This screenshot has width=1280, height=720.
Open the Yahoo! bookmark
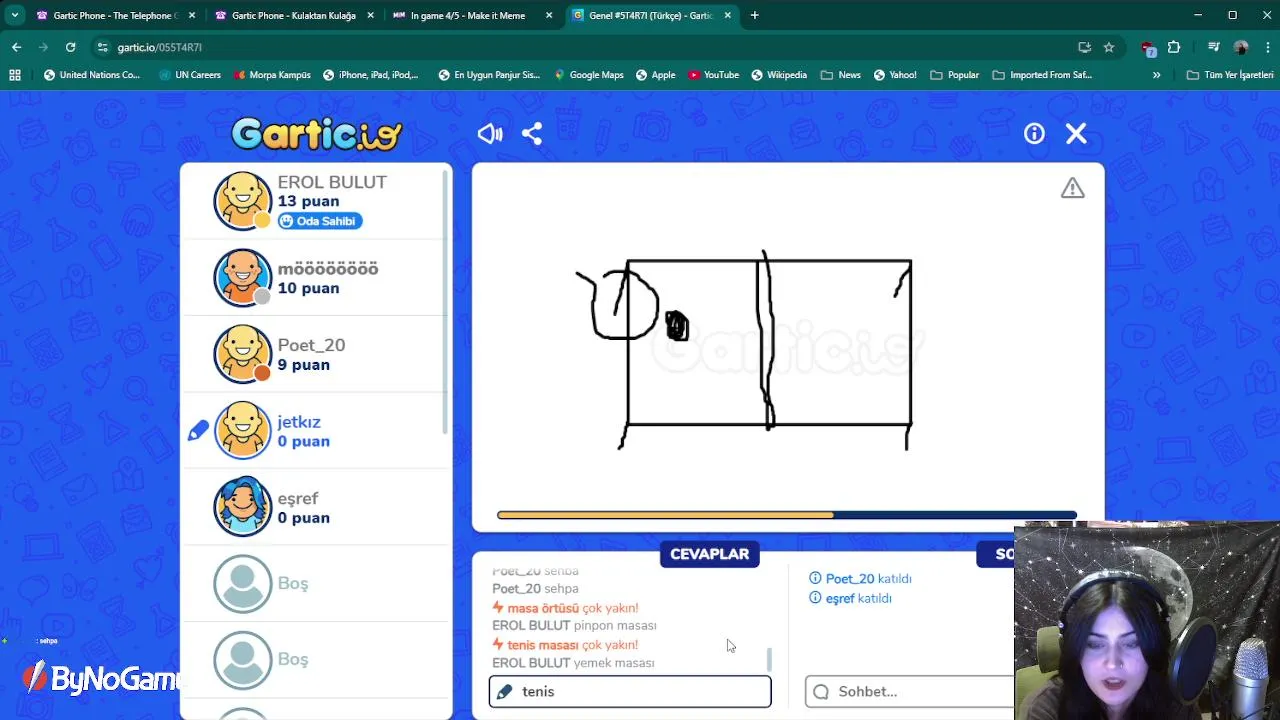pos(894,75)
